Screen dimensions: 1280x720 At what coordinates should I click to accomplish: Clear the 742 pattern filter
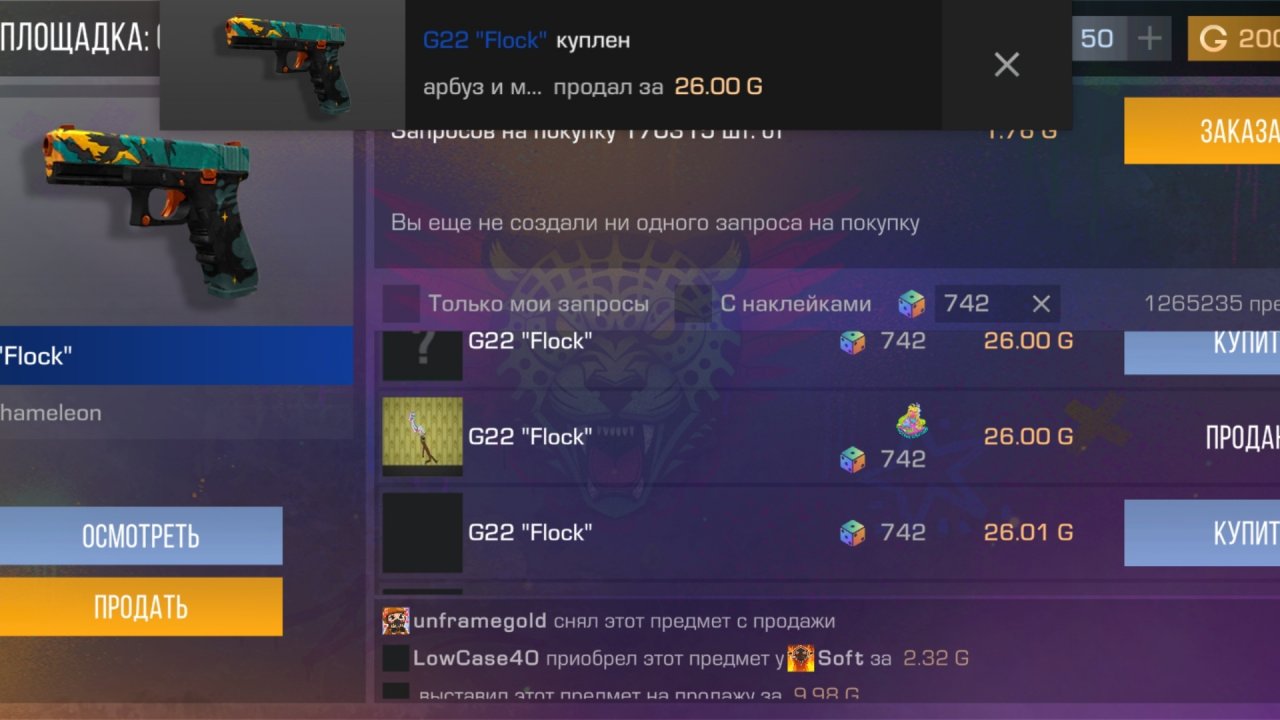coord(1041,304)
